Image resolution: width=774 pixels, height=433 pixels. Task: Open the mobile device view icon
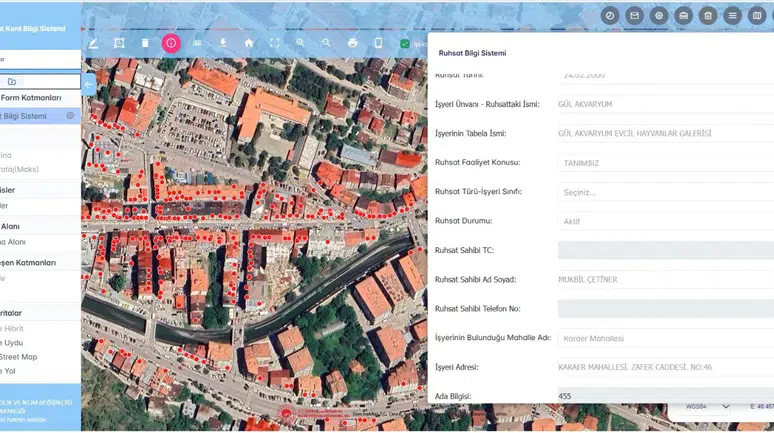click(378, 43)
